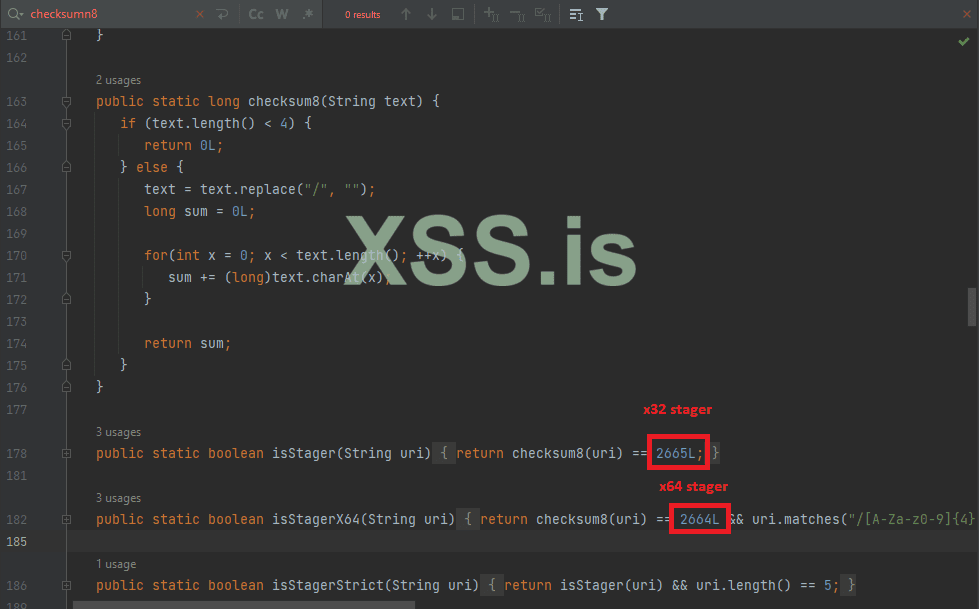Click line number 185 in the gutter

16,542
